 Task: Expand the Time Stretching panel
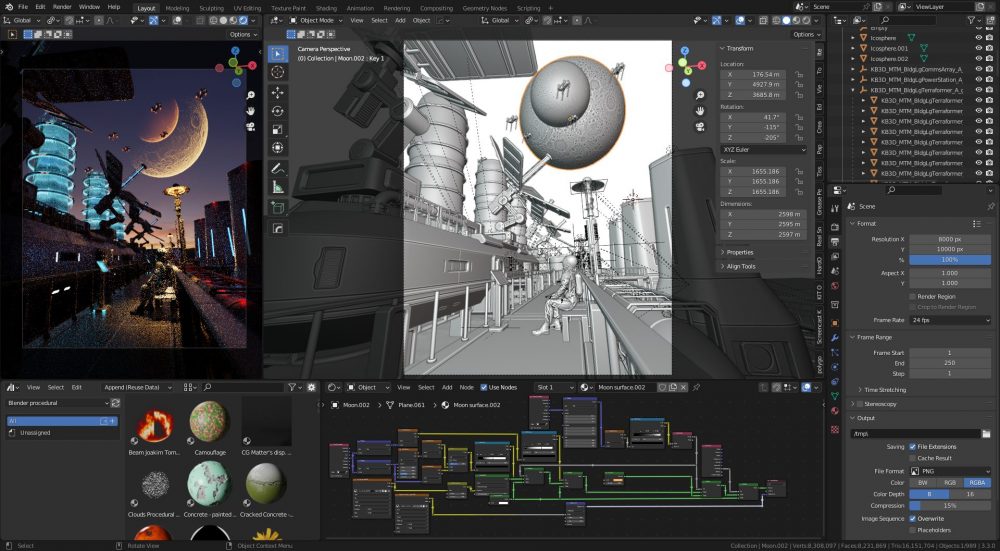[x=884, y=390]
